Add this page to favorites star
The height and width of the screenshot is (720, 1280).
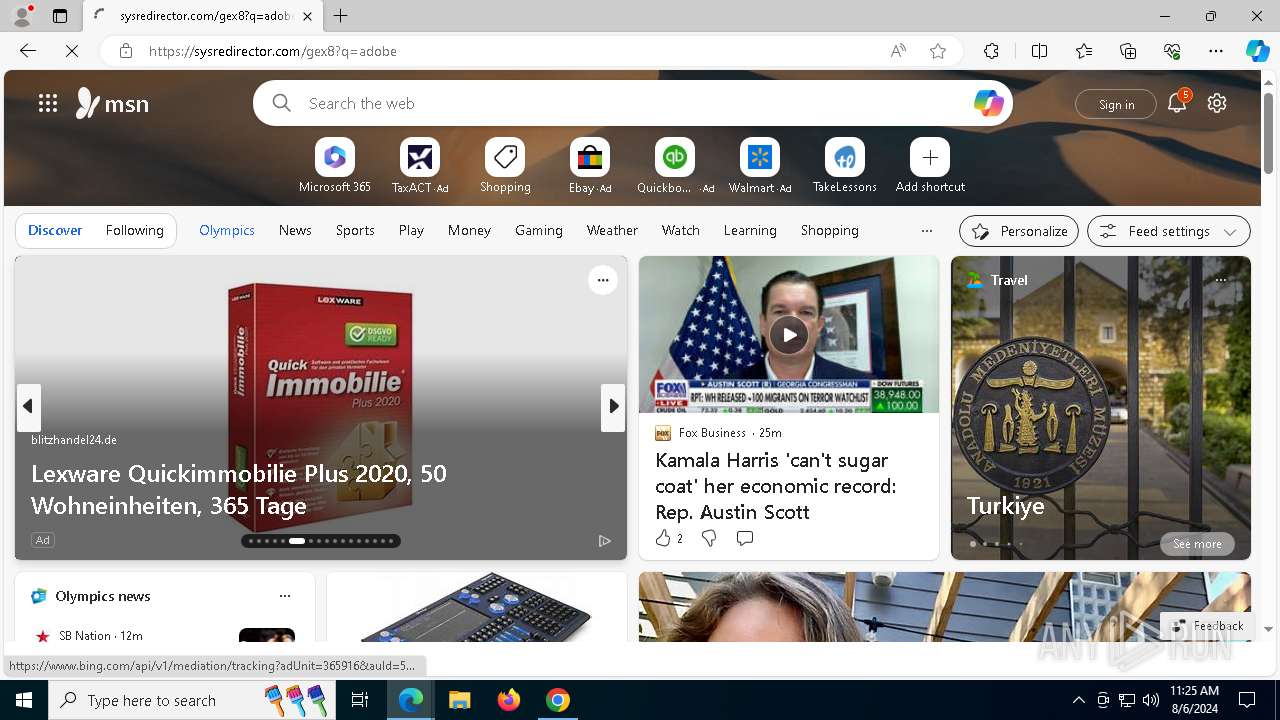[938, 51]
